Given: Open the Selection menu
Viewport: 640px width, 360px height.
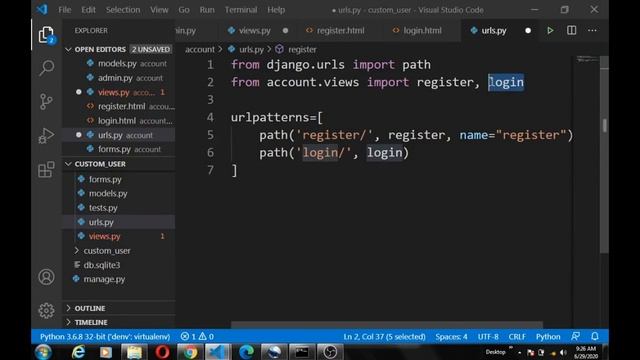Looking at the screenshot, I should click(x=123, y=10).
